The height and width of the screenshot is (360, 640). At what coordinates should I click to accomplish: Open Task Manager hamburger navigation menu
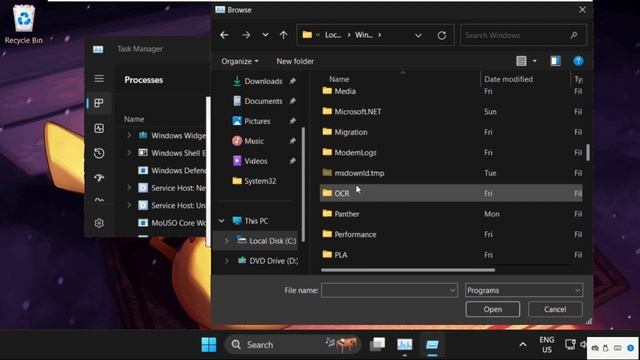(99, 78)
